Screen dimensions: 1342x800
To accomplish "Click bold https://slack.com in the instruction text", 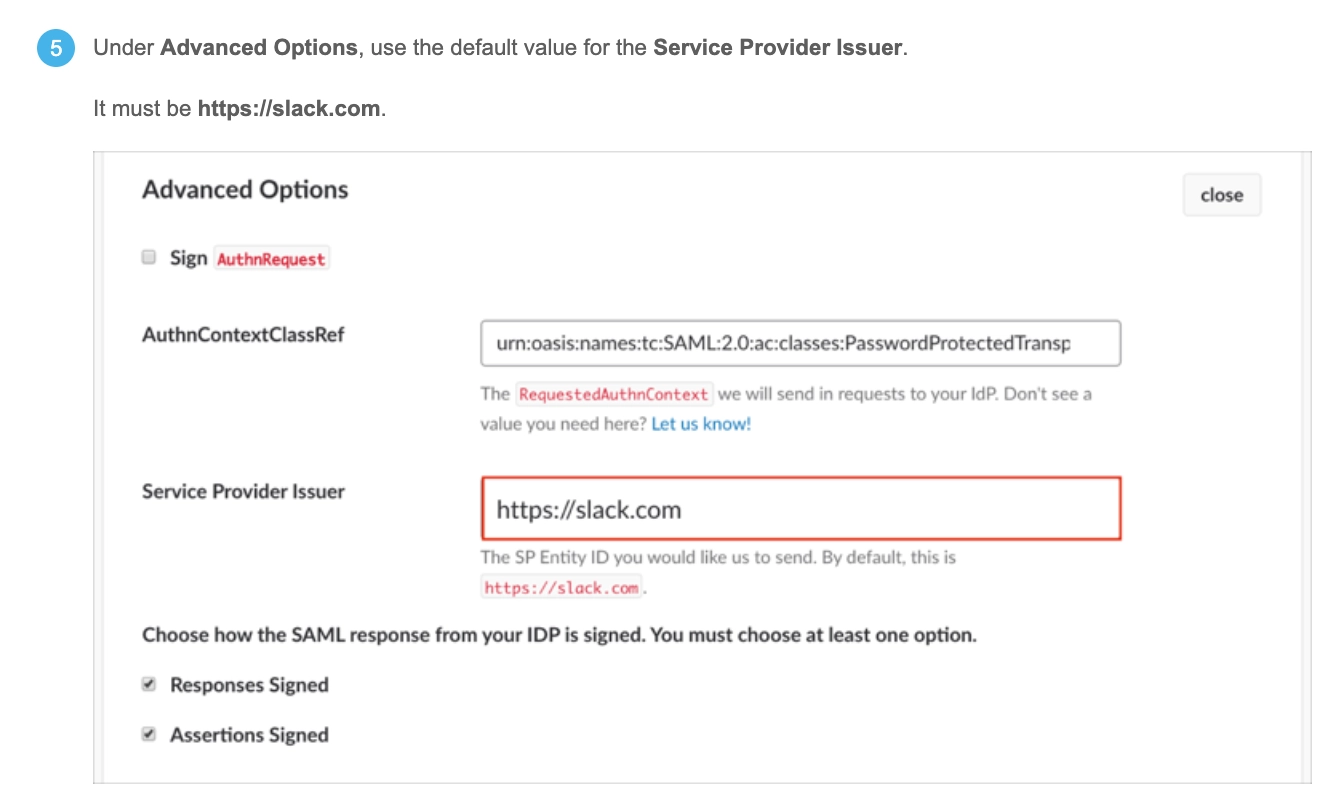I will [x=289, y=108].
